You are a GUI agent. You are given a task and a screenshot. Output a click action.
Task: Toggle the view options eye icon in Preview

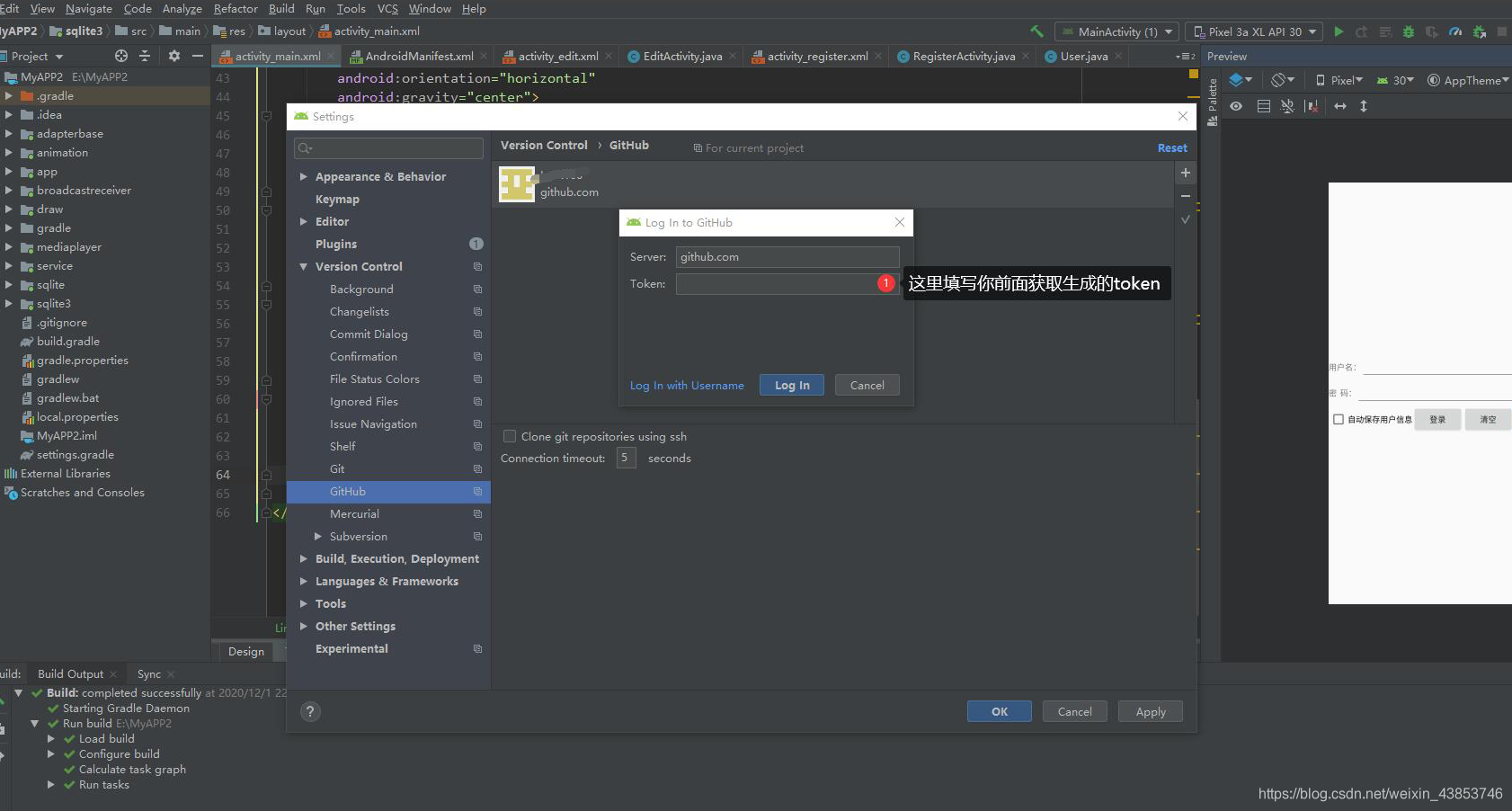[1236, 106]
